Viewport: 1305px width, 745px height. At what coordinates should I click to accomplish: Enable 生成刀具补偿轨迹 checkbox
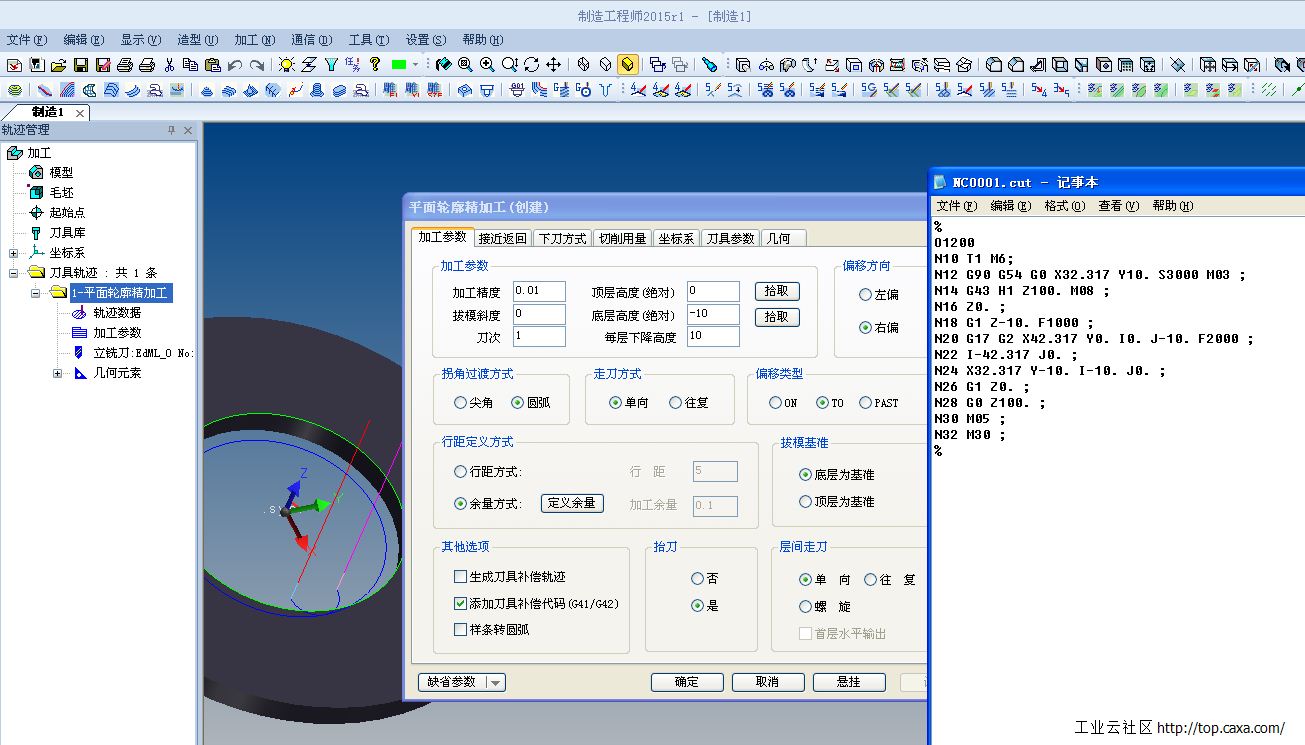click(x=461, y=577)
